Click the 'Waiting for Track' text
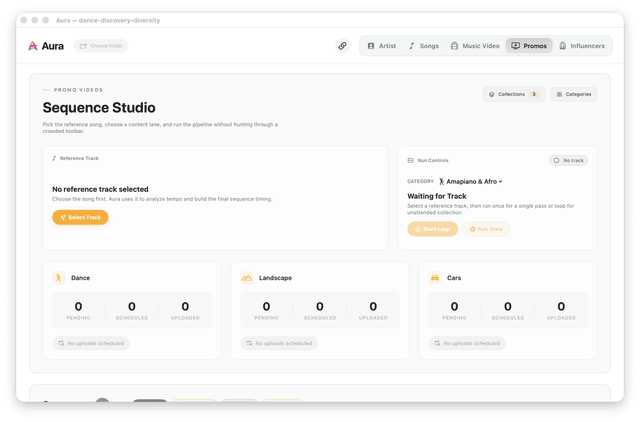 [437, 196]
